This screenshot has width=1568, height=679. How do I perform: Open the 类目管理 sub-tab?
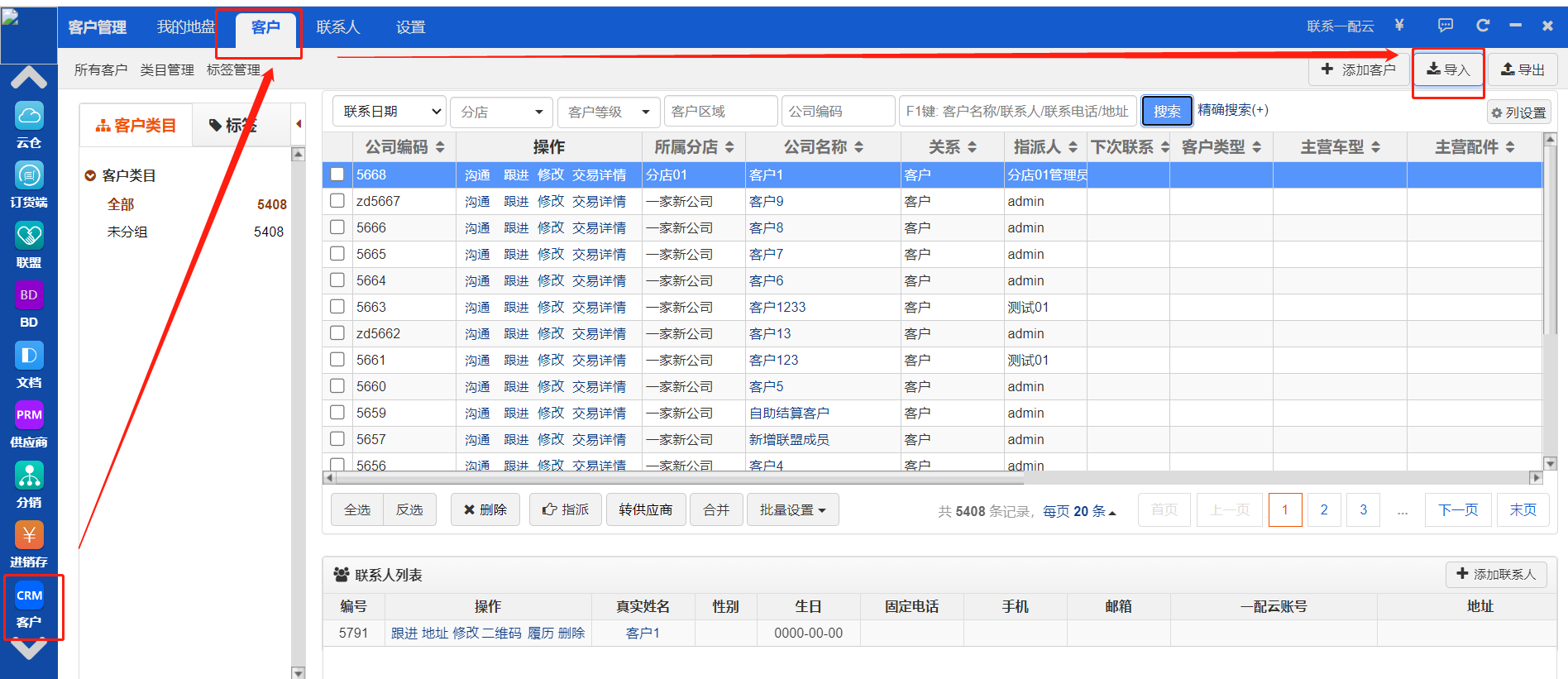(x=167, y=70)
